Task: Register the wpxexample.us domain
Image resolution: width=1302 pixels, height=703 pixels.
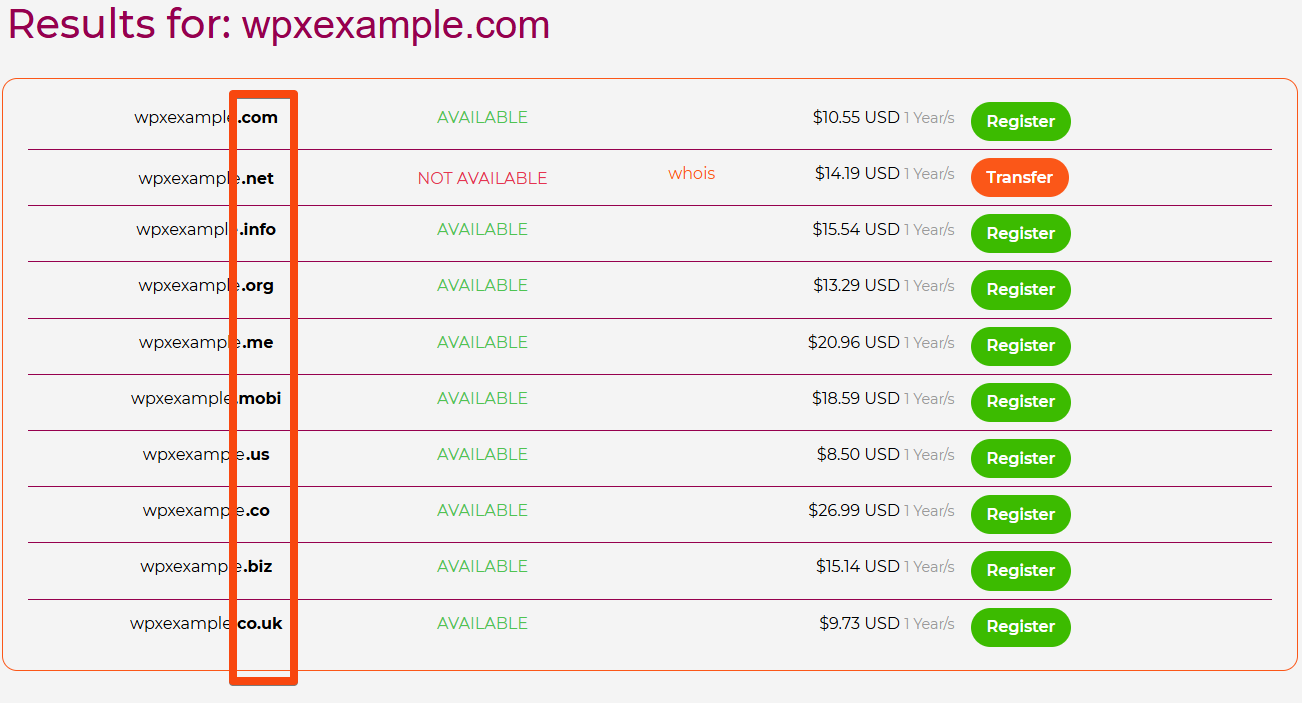Action: [1020, 458]
